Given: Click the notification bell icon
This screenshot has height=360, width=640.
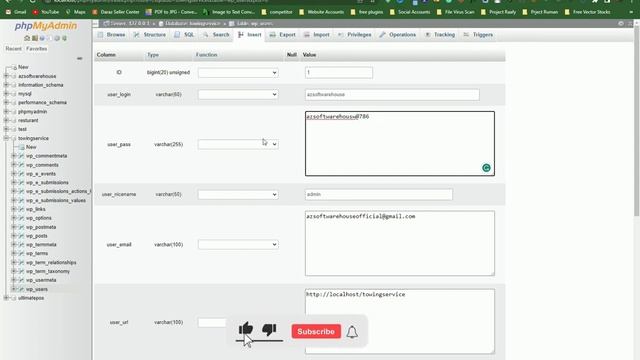Looking at the screenshot, I should click(x=352, y=332).
